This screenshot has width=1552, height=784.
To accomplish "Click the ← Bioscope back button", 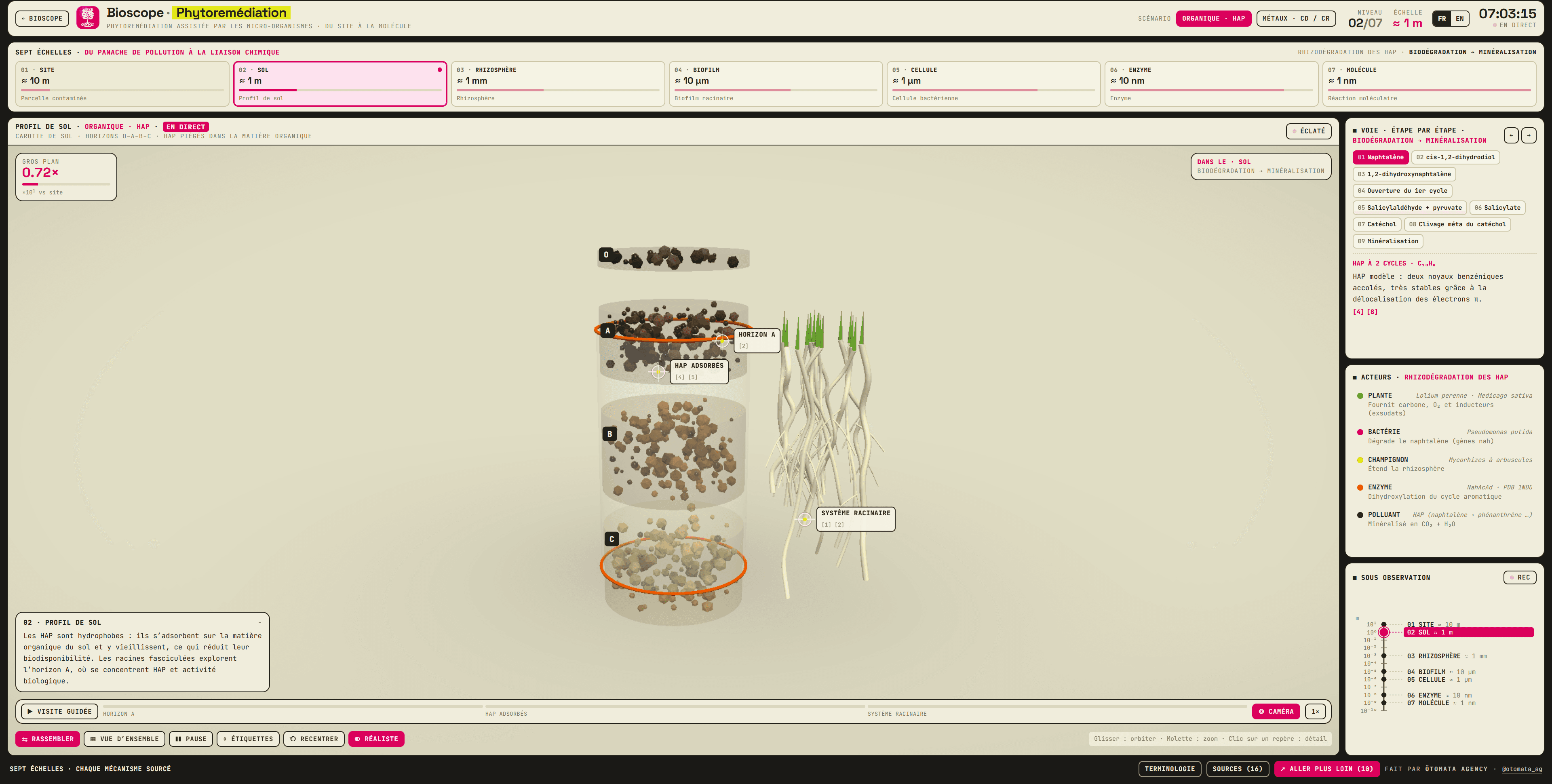I will point(42,19).
